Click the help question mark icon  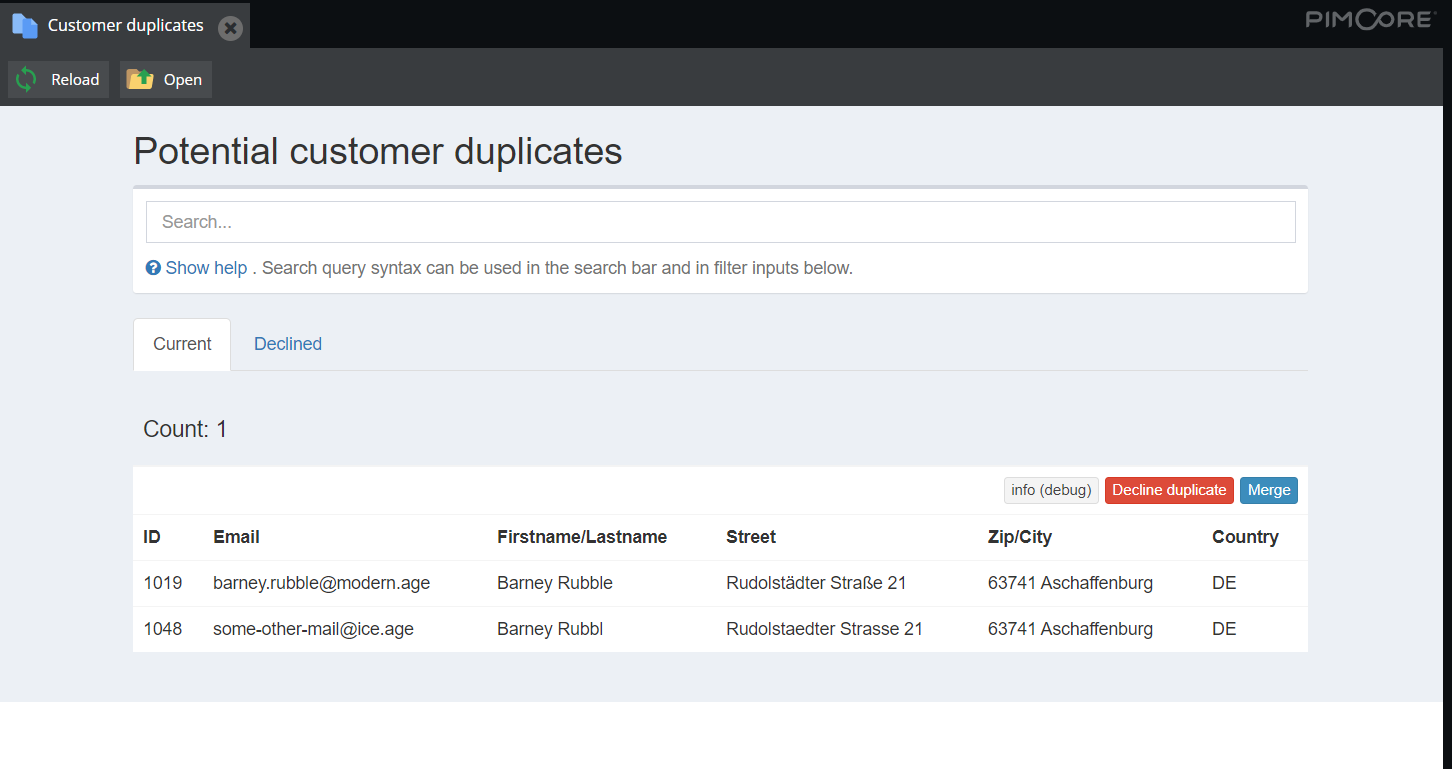pyautogui.click(x=153, y=268)
